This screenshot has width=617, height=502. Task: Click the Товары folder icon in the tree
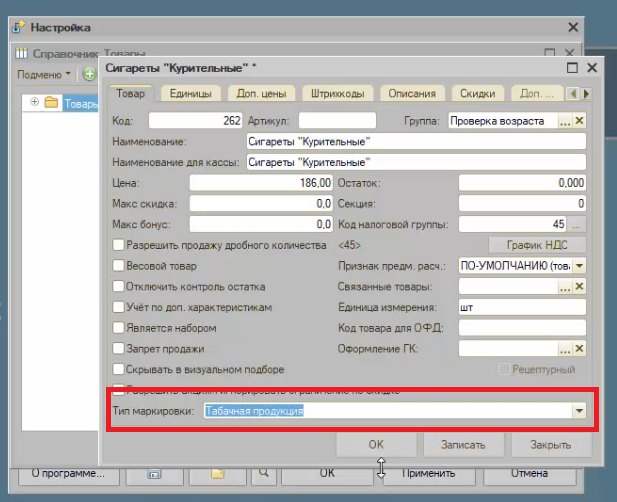[51, 103]
